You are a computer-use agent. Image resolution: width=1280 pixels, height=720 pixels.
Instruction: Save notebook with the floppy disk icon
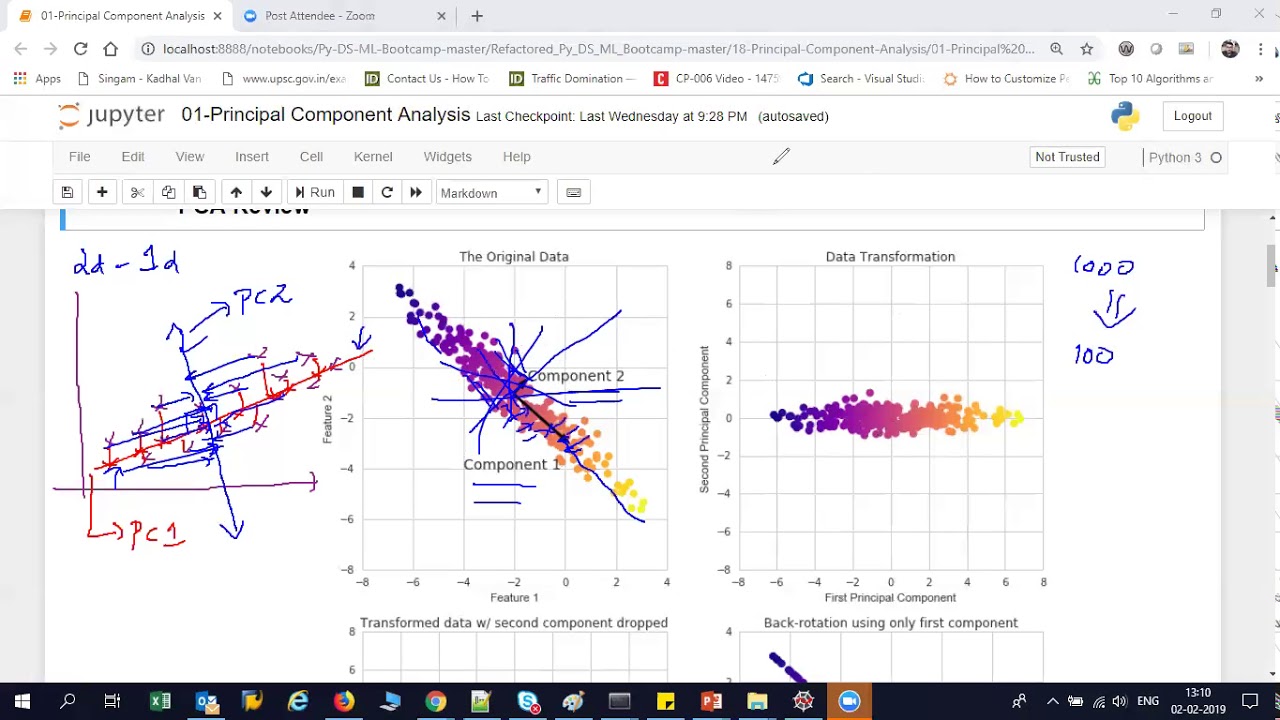coord(67,192)
